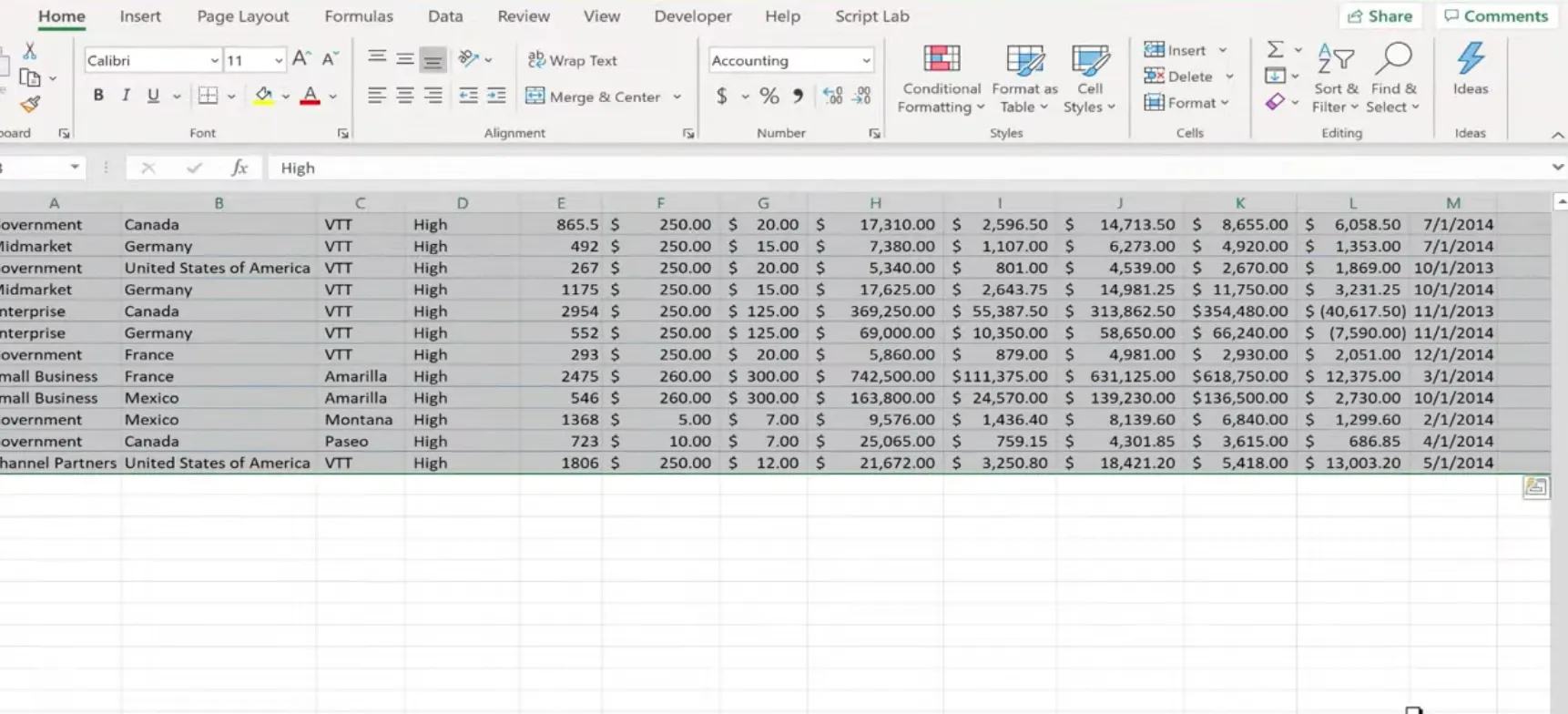Open the Comments pane

point(1496,15)
